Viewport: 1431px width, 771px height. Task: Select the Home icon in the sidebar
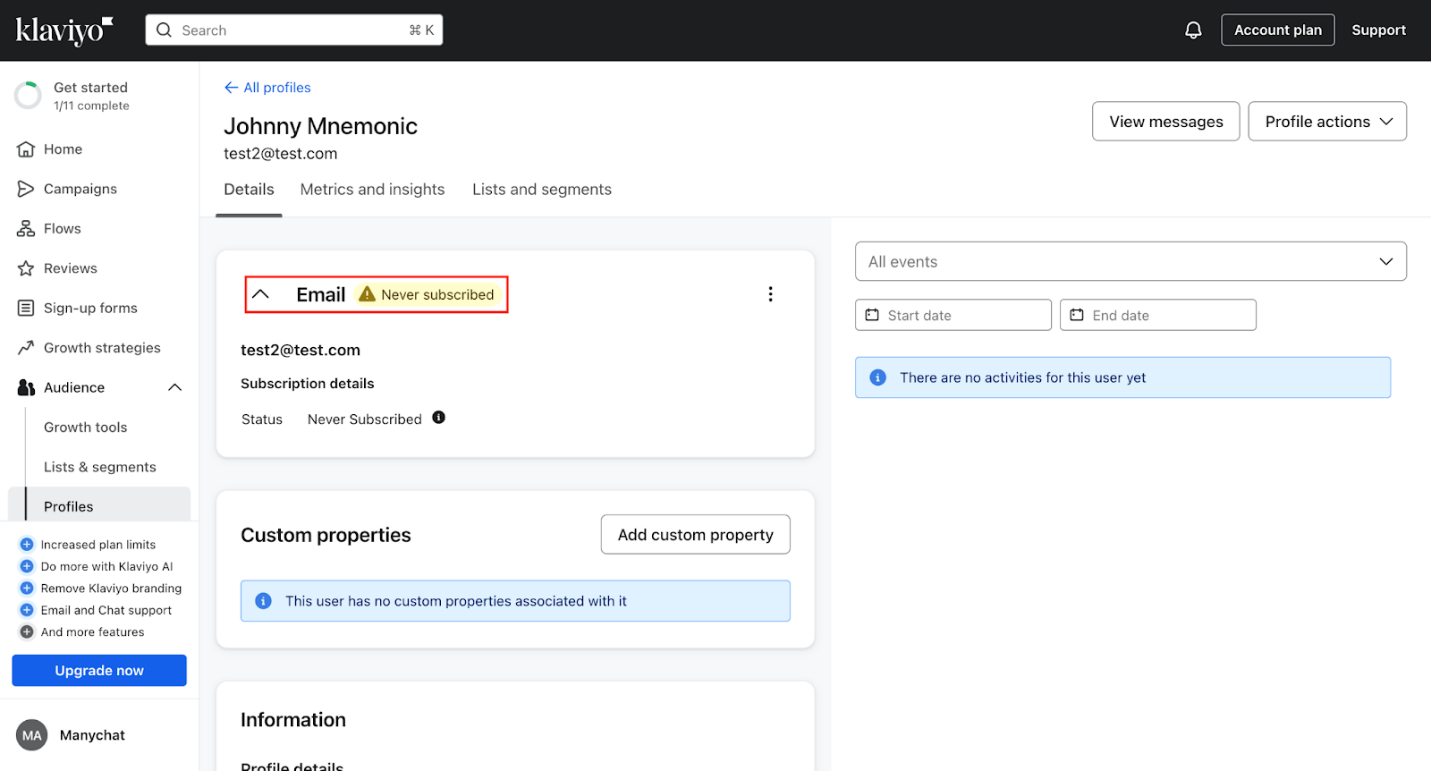coord(27,148)
